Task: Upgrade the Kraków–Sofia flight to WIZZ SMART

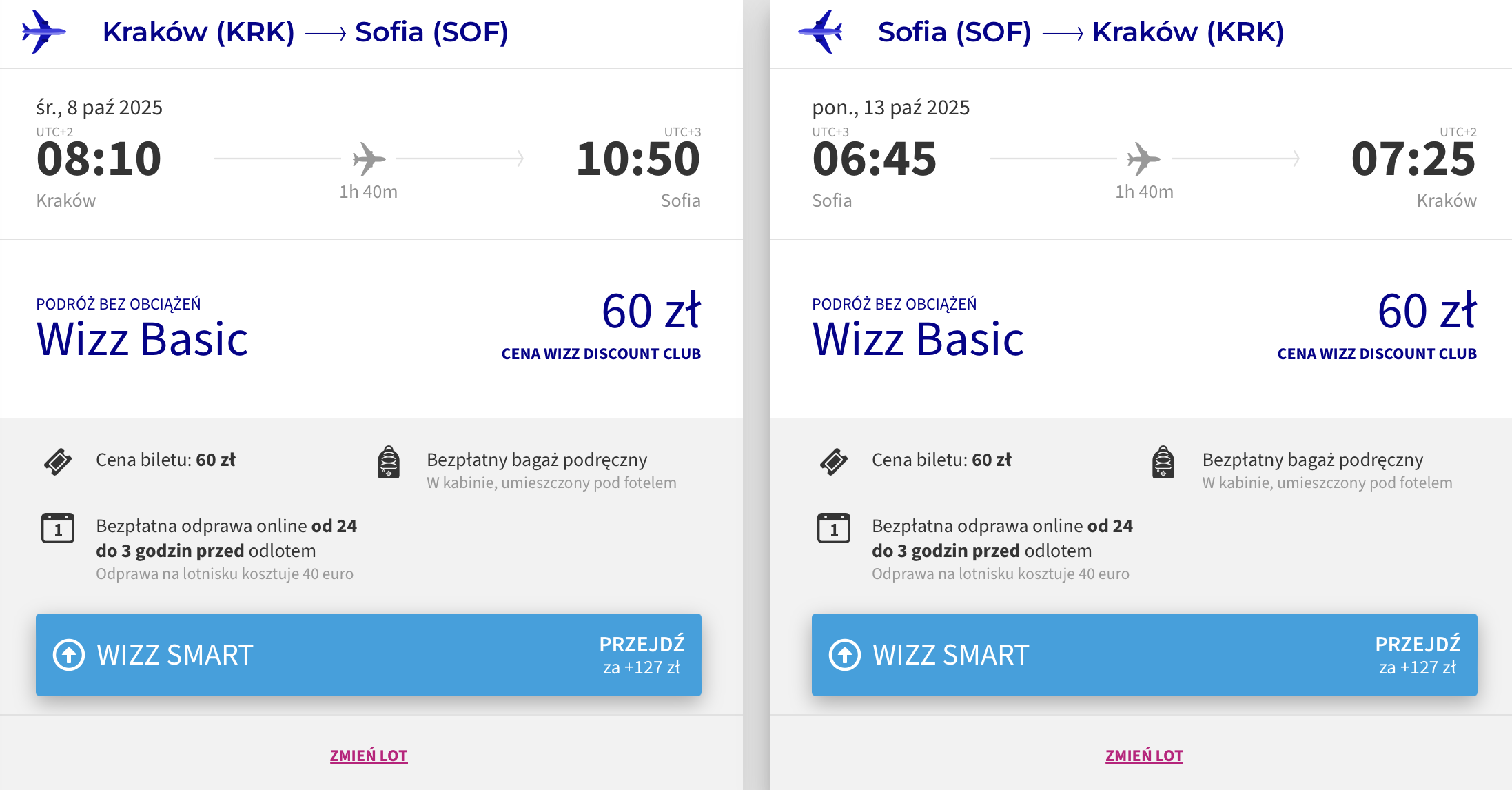Action: pos(369,655)
